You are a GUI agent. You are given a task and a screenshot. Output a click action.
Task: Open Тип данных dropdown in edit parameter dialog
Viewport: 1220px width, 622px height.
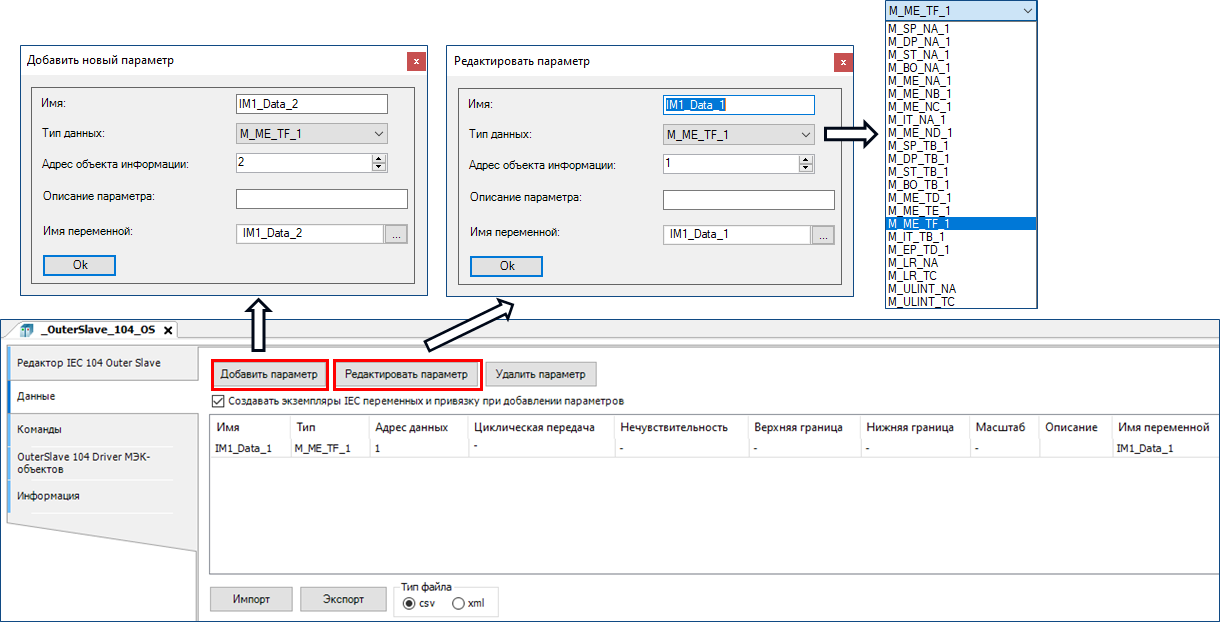tap(738, 135)
